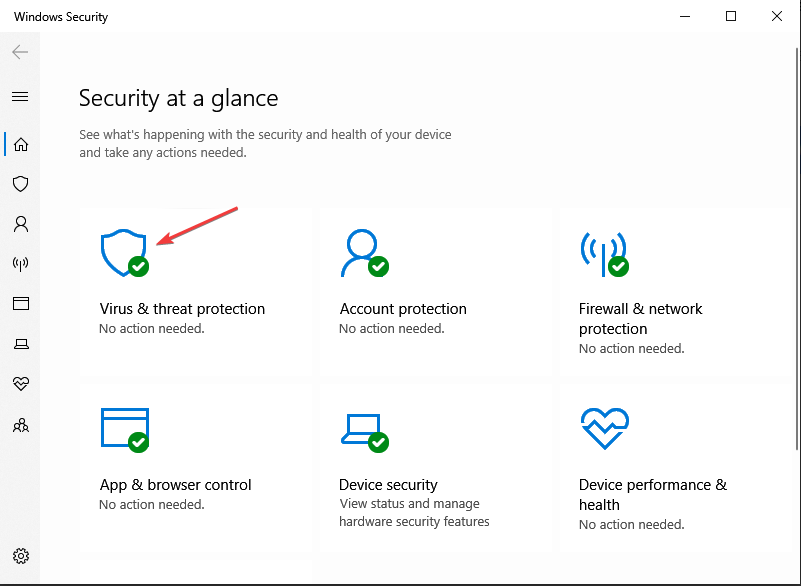Open Firewall & network protection tile
The height and width of the screenshot is (586, 801).
[674, 293]
